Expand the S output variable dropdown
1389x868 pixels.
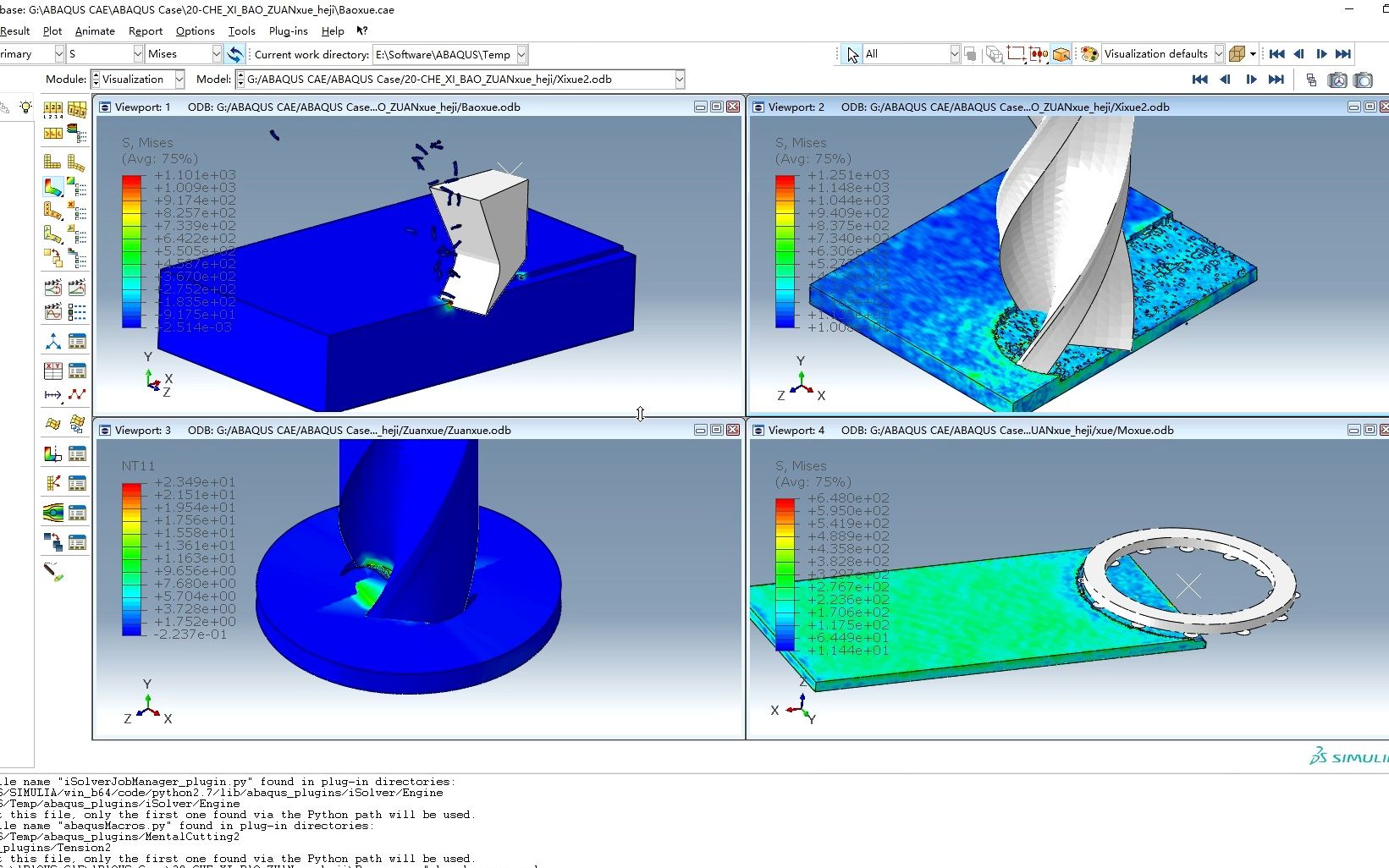[138, 54]
